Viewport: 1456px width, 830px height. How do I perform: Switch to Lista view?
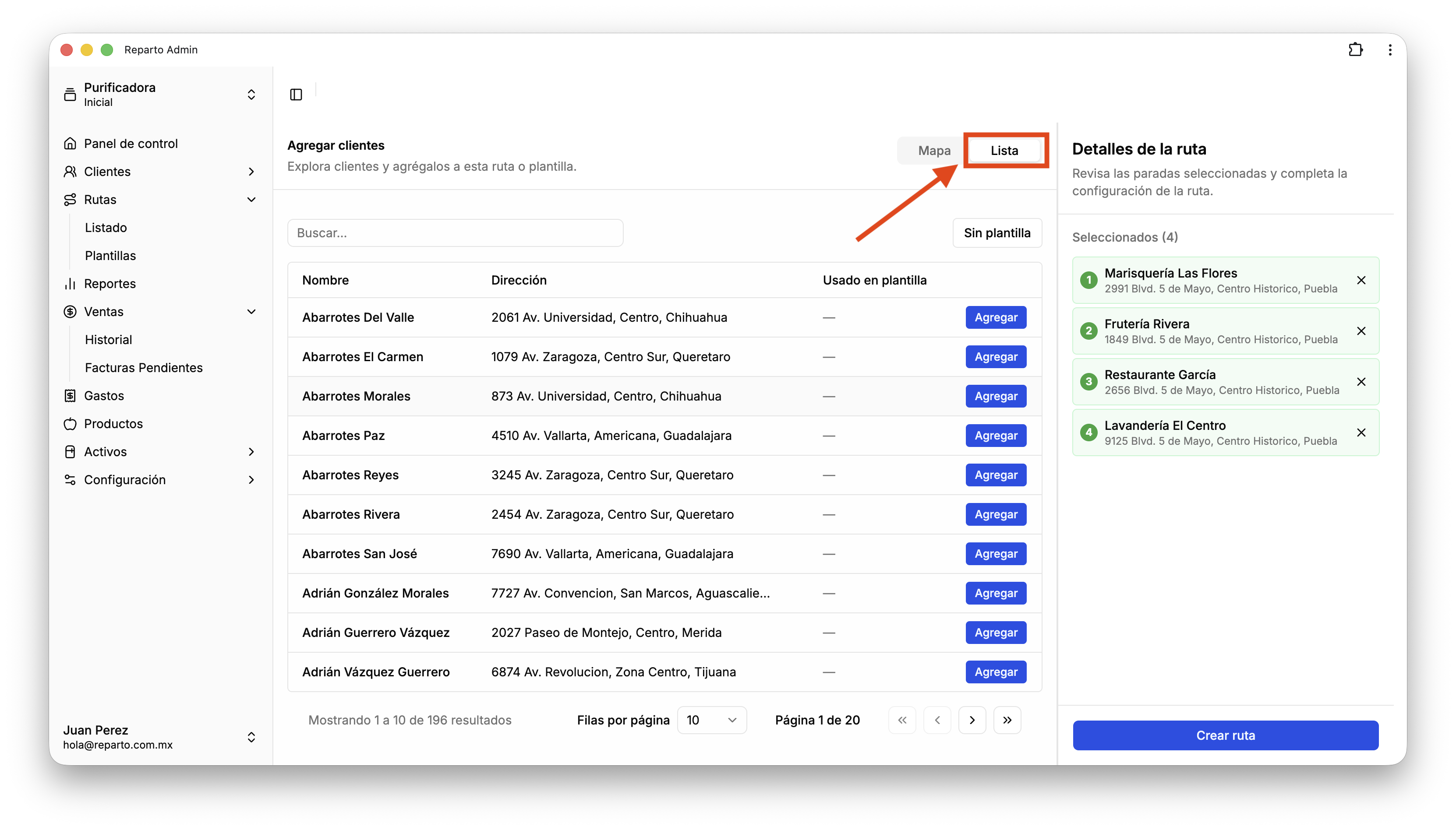pyautogui.click(x=1004, y=151)
